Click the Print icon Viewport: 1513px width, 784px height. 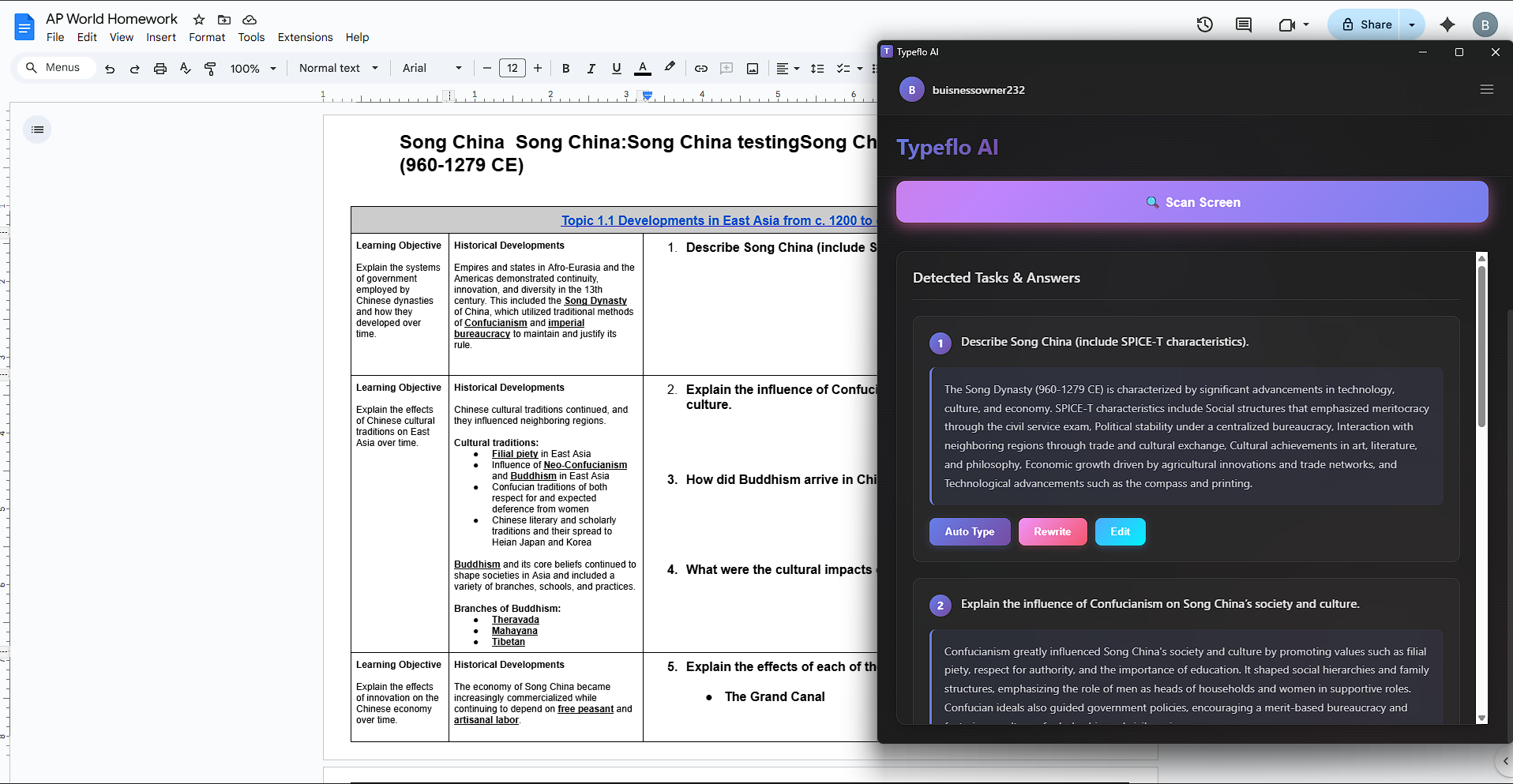pyautogui.click(x=160, y=69)
